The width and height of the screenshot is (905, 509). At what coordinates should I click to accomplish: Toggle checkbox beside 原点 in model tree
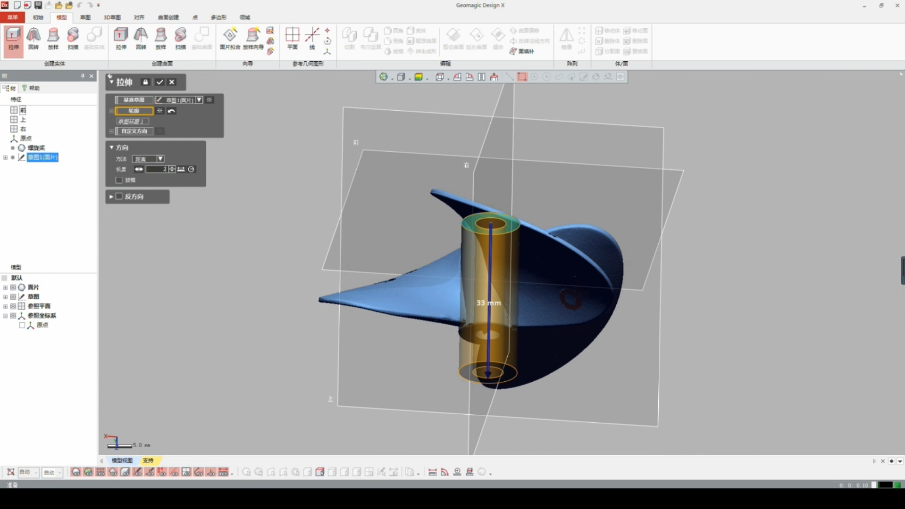coord(22,325)
